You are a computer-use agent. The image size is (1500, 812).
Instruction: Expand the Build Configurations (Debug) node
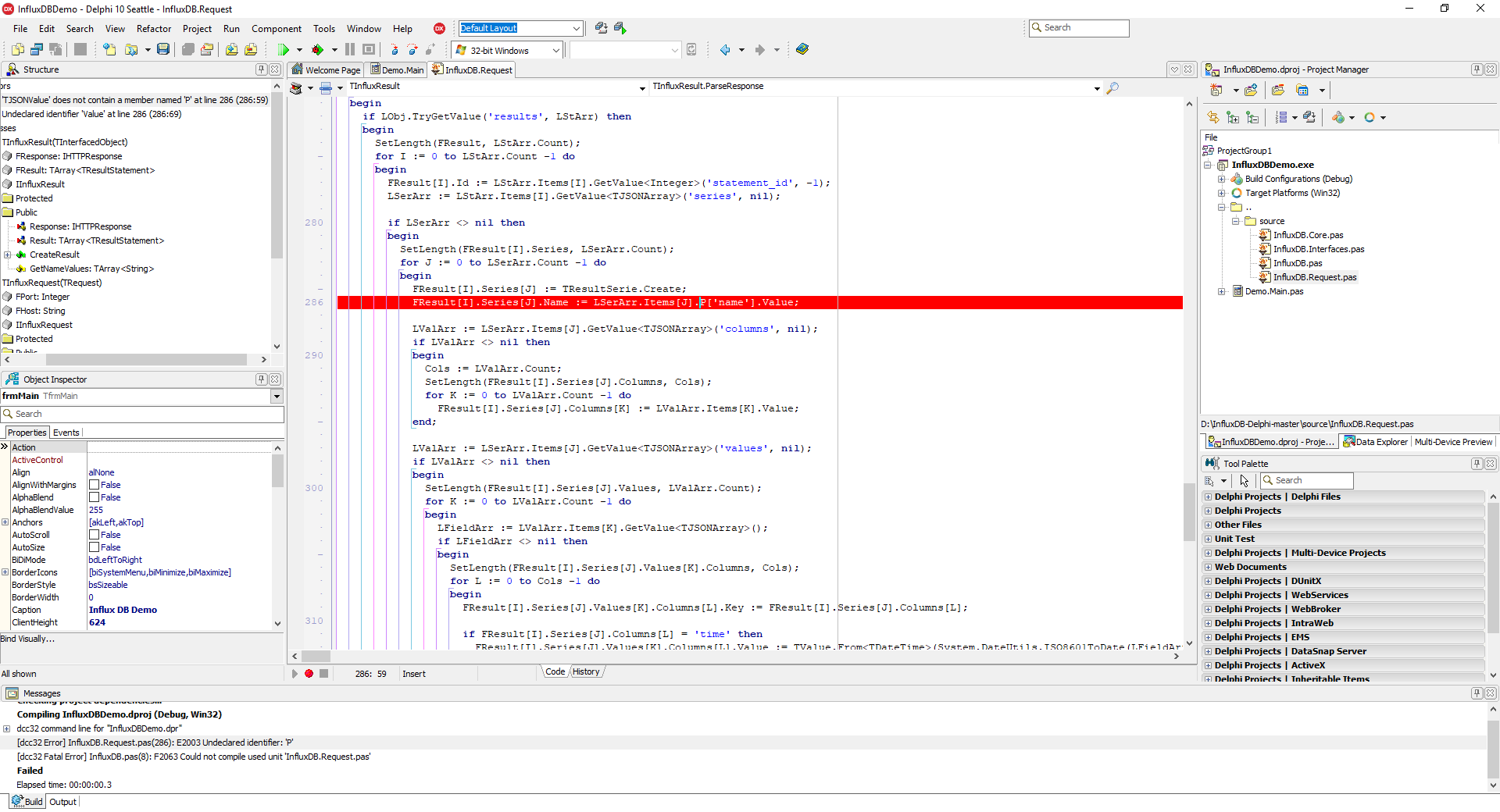1221,179
